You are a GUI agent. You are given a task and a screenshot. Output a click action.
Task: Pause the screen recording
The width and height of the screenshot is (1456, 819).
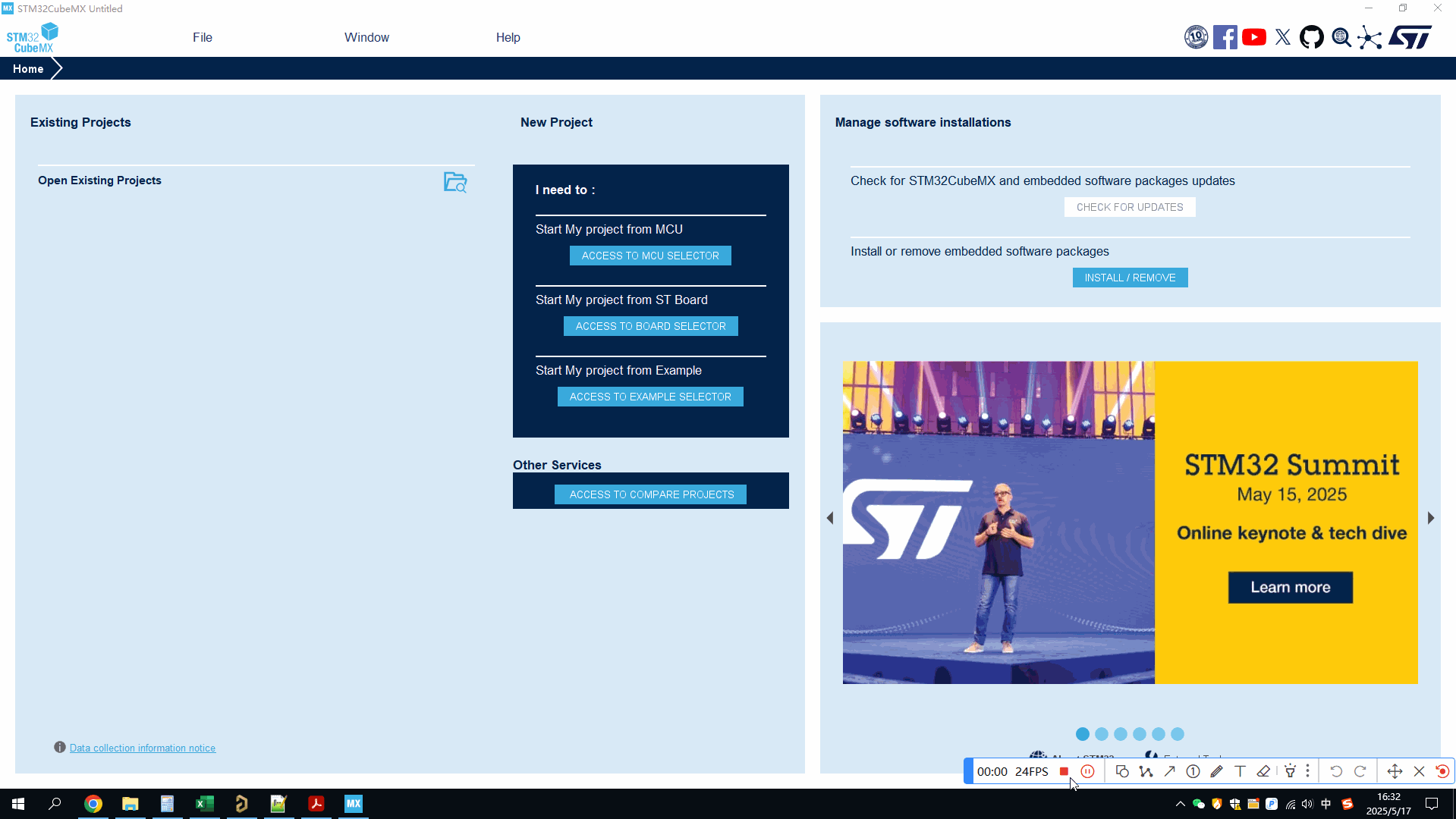point(1087,771)
